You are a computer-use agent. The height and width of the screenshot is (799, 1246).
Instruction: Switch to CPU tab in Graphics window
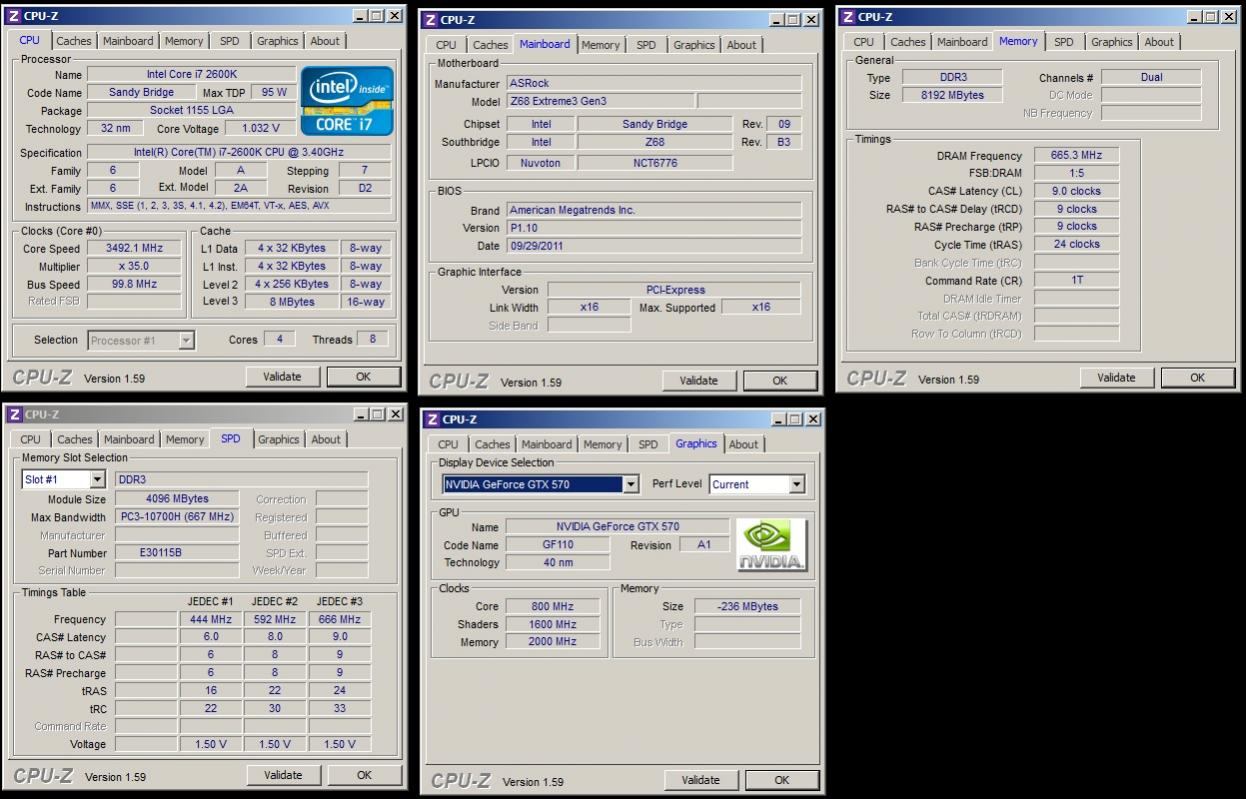click(x=448, y=444)
